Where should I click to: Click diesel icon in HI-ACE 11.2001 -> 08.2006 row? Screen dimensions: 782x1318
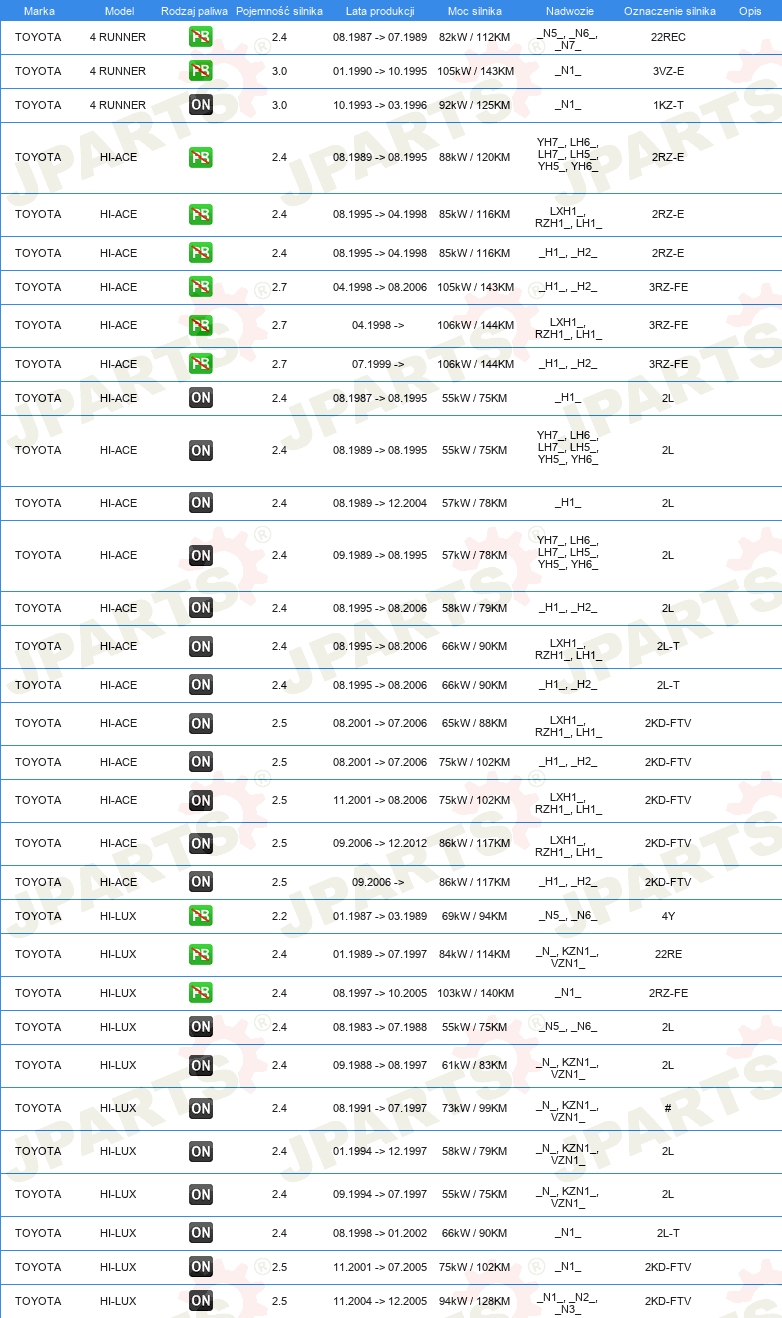201,800
